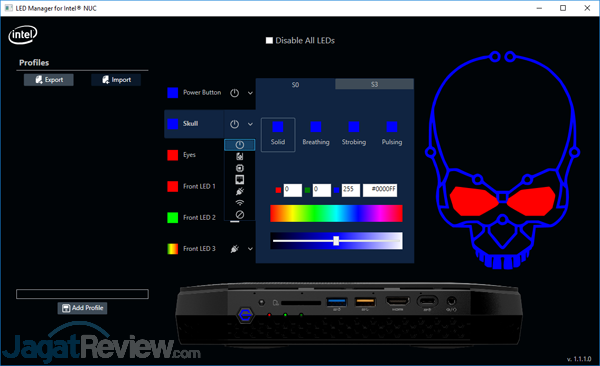
Task: Pick the power plug icon in the open dropdown list
Action: point(240,191)
